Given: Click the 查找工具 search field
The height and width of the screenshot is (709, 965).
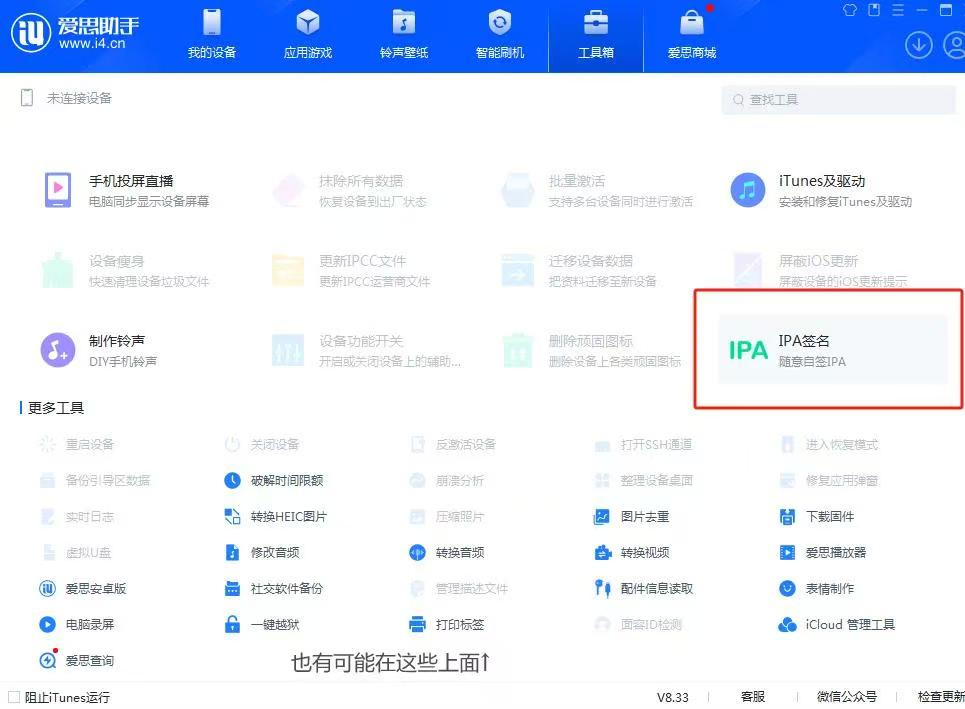Looking at the screenshot, I should [838, 100].
